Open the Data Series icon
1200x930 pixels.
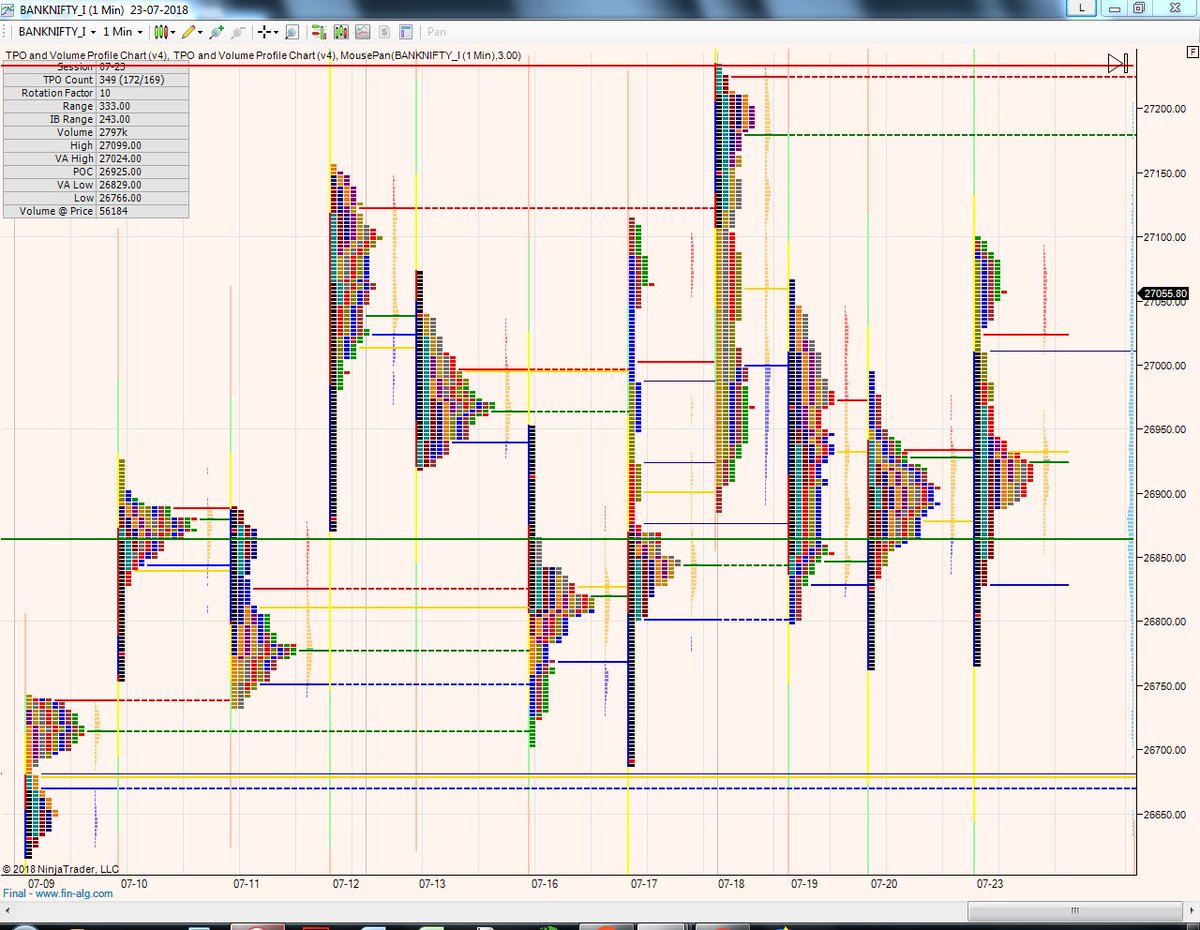click(318, 32)
